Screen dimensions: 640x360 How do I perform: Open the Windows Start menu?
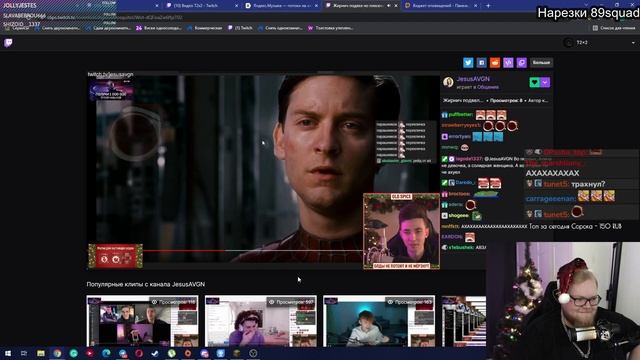click(8, 353)
